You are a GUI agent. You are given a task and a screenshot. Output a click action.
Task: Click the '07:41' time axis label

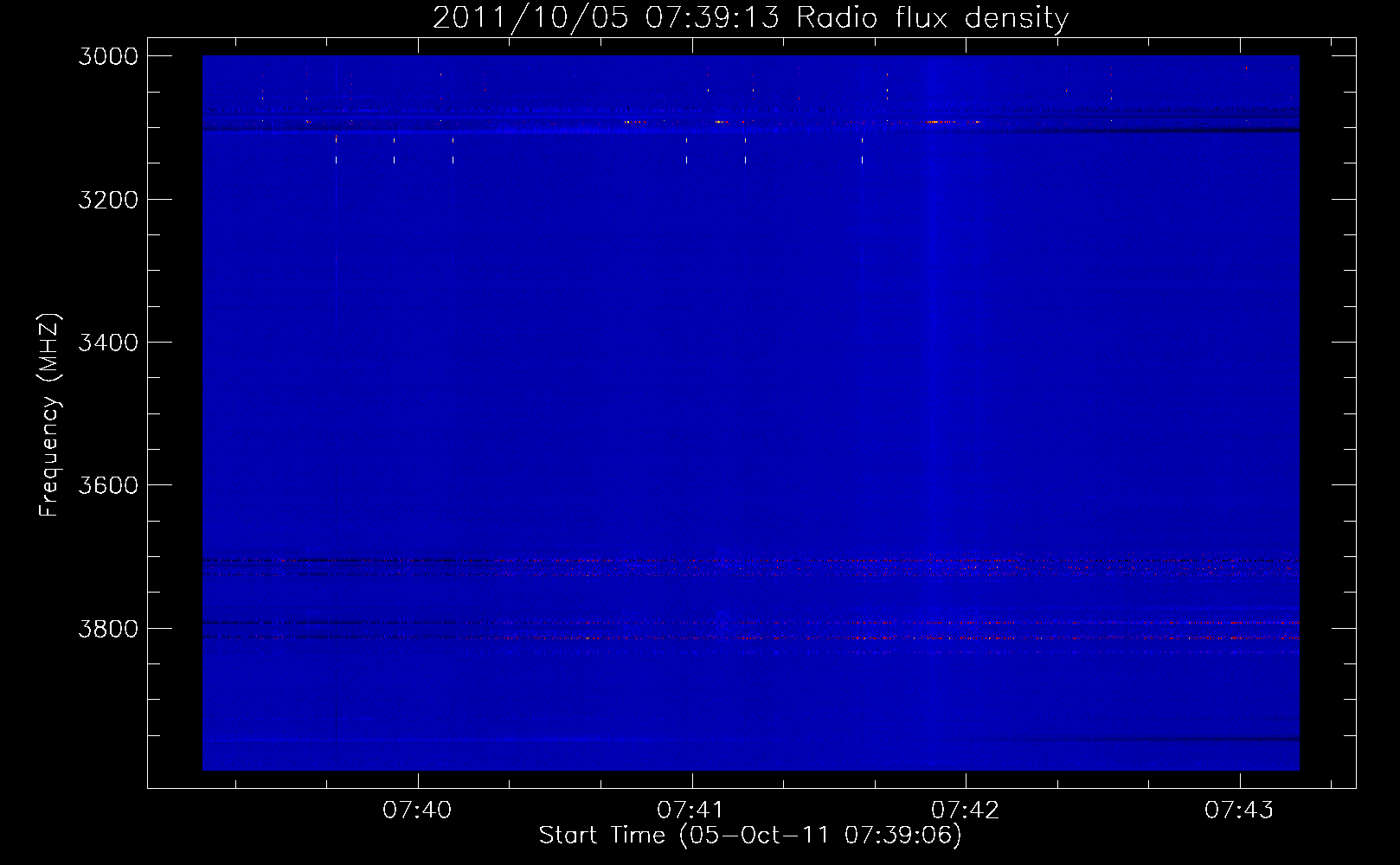pos(691,810)
